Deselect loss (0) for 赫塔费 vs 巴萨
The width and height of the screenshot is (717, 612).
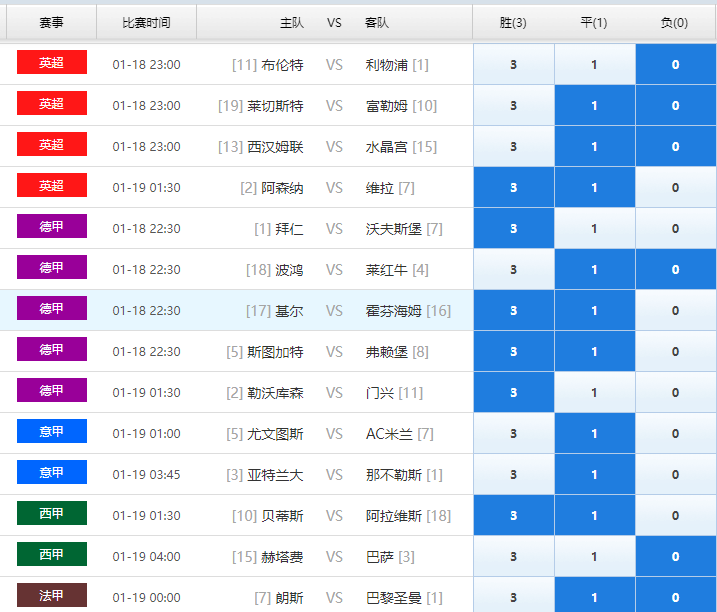coord(675,556)
